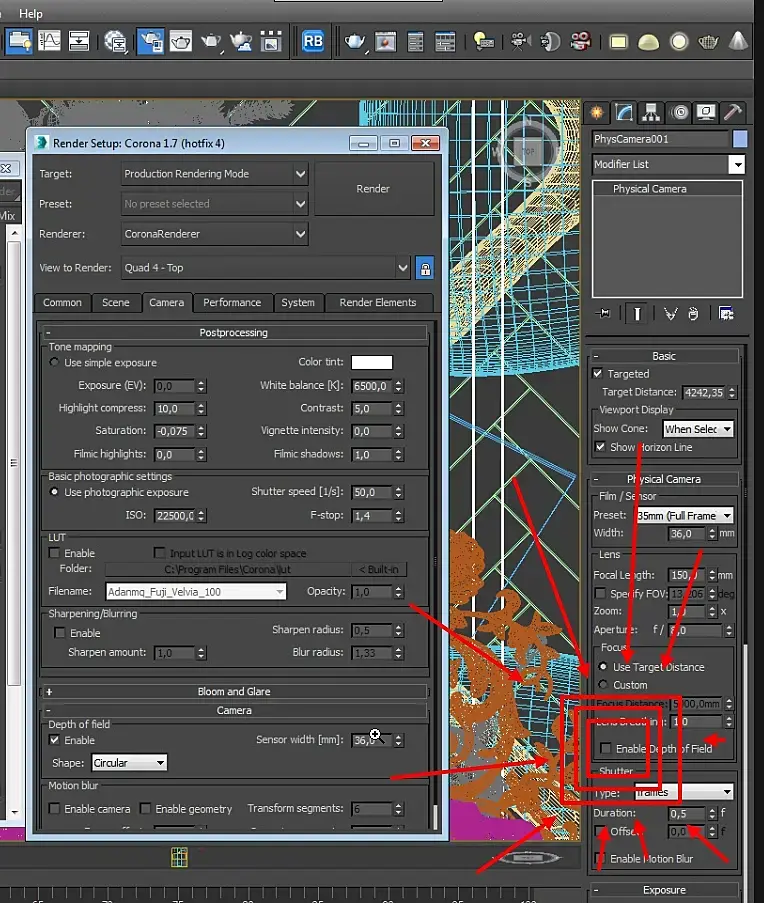The height and width of the screenshot is (903, 764).
Task: Open the Preset dropdown in Render Setup
Action: coord(215,204)
